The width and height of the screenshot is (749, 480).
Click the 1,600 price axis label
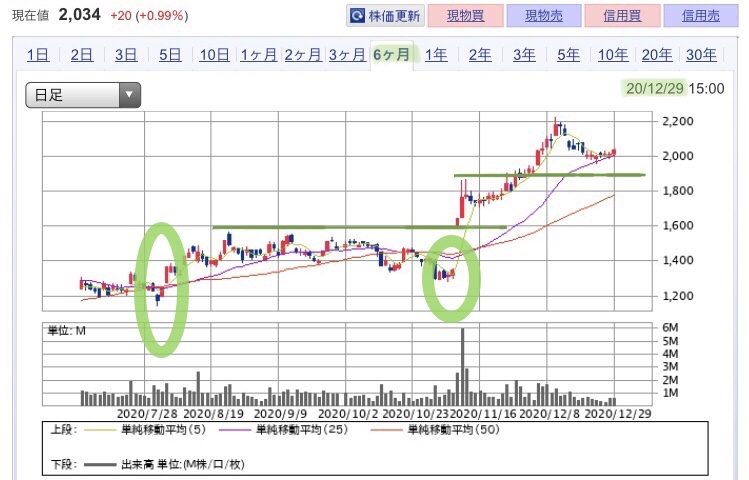[x=677, y=225]
